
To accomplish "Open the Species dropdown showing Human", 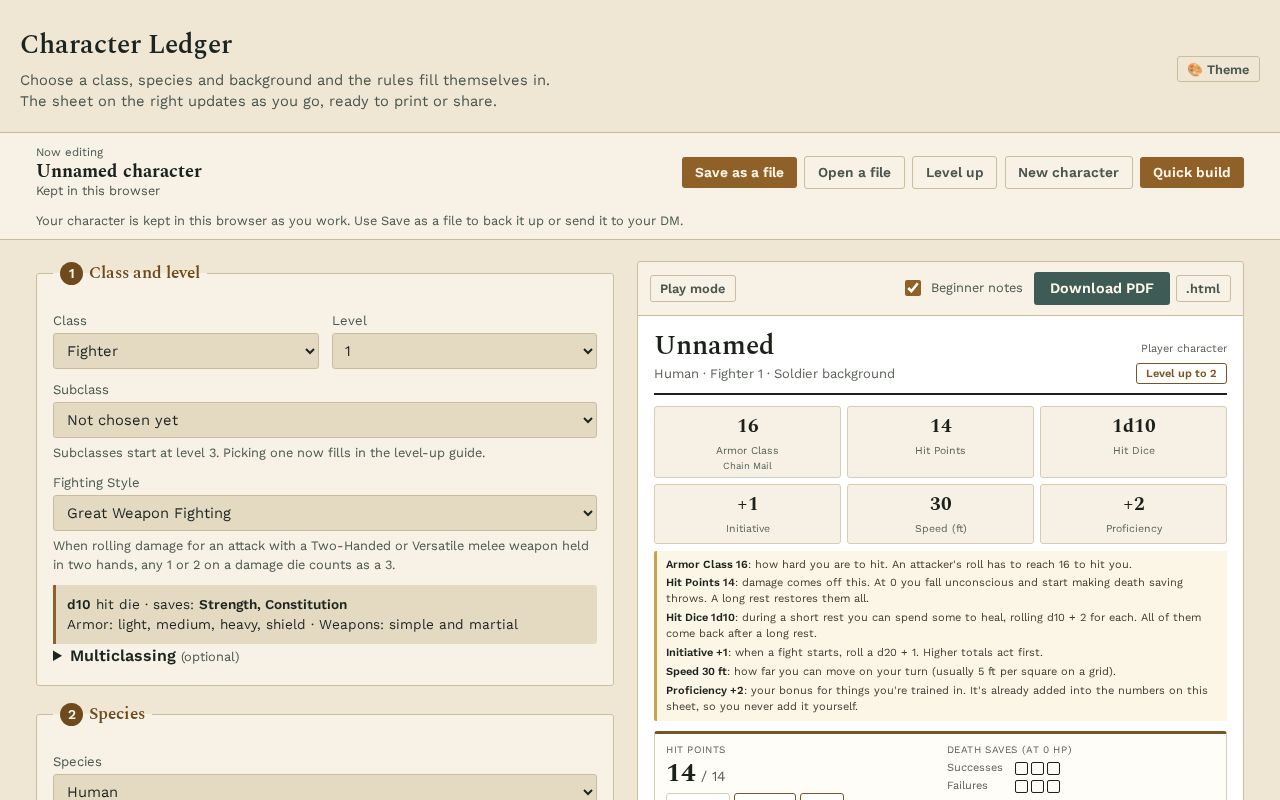I will click(x=325, y=788).
